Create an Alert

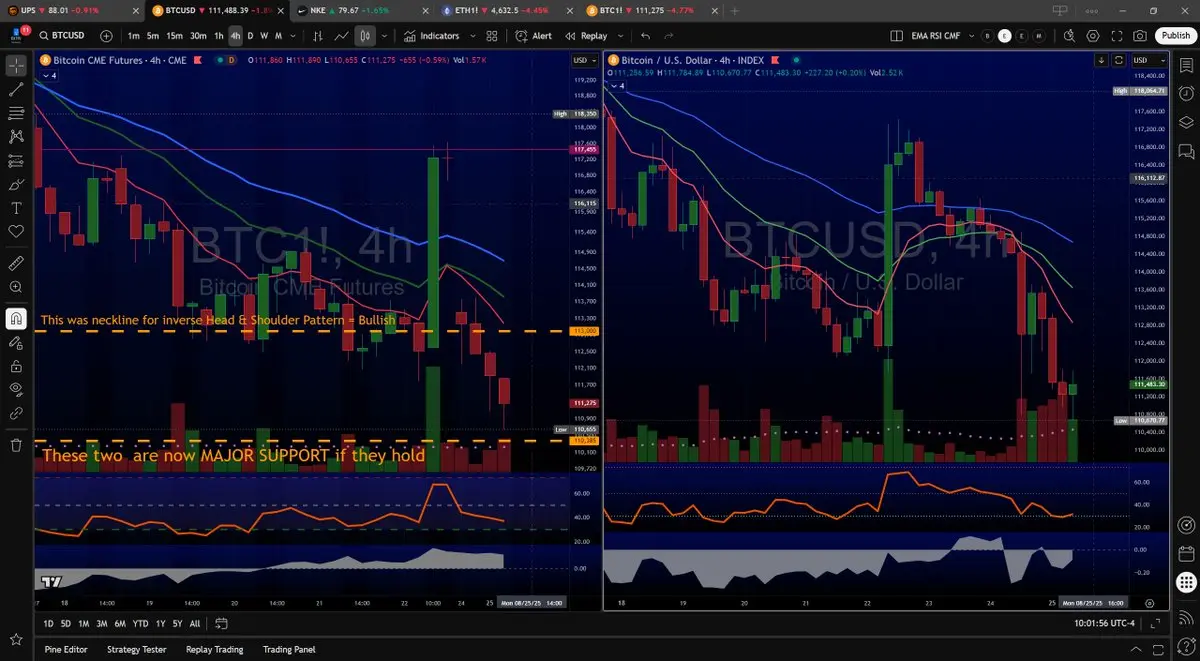coord(533,36)
